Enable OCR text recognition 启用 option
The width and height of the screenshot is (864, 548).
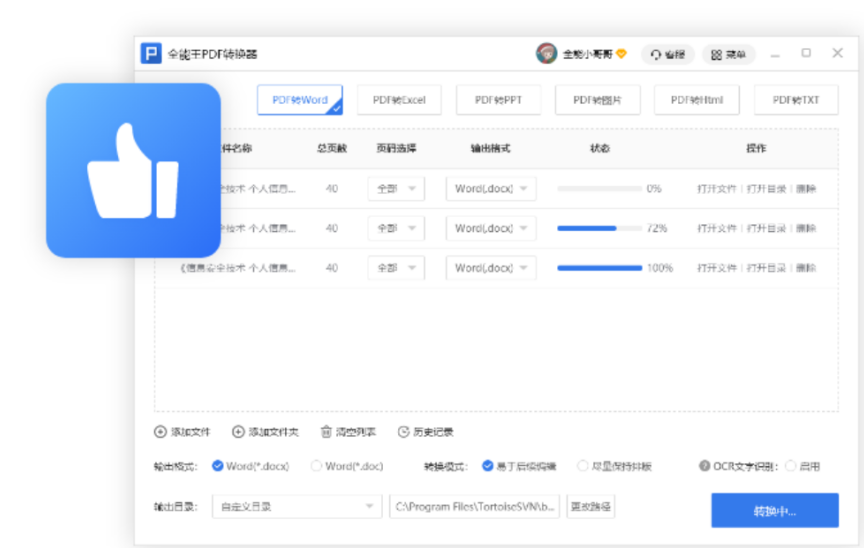tap(791, 466)
